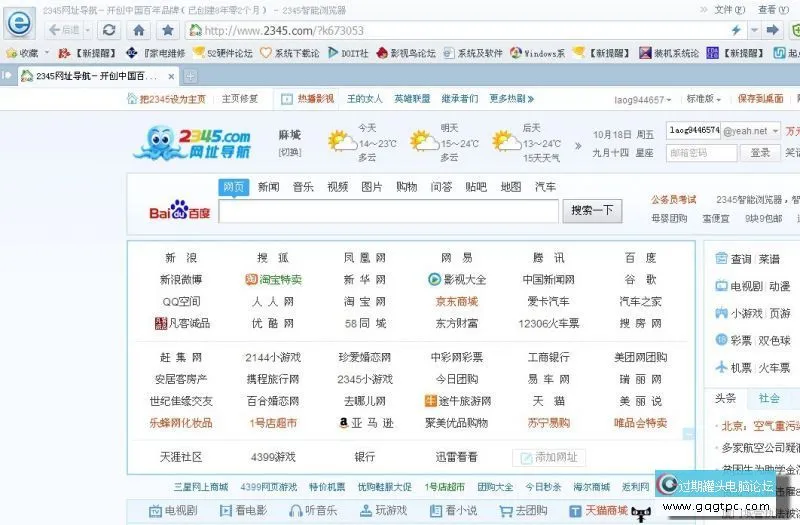Click the email password input field

[702, 153]
